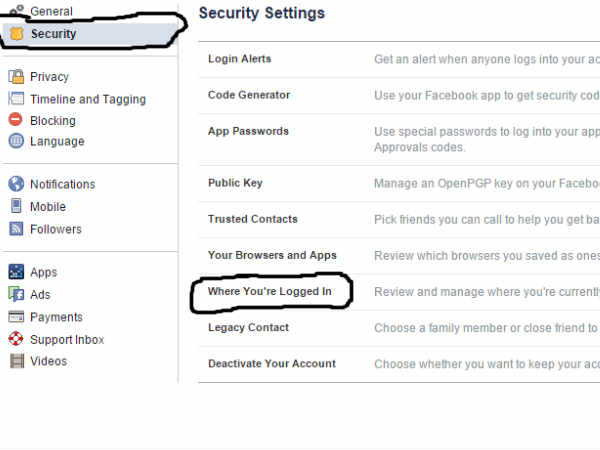Click the Videos filmstrip icon
This screenshot has height=450, width=600.
coord(16,361)
